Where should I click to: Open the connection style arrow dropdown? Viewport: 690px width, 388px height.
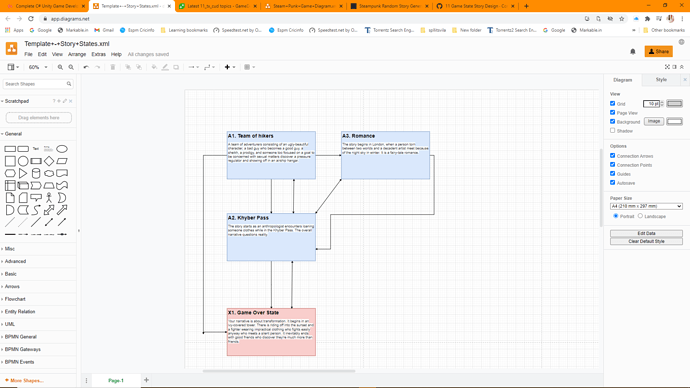(x=194, y=67)
